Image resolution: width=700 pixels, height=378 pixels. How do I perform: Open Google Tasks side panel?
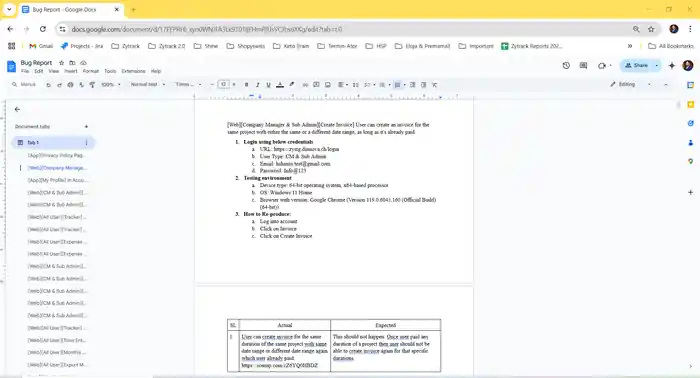pyautogui.click(x=690, y=124)
